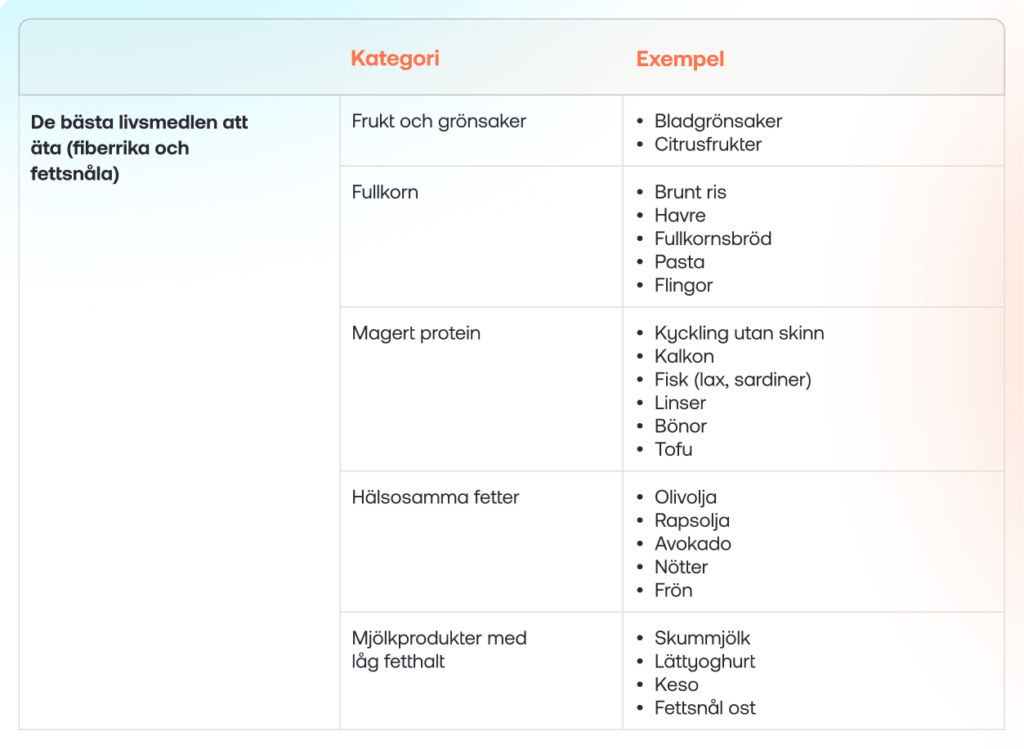
Task: Click the Avokado list item
Action: click(692, 543)
